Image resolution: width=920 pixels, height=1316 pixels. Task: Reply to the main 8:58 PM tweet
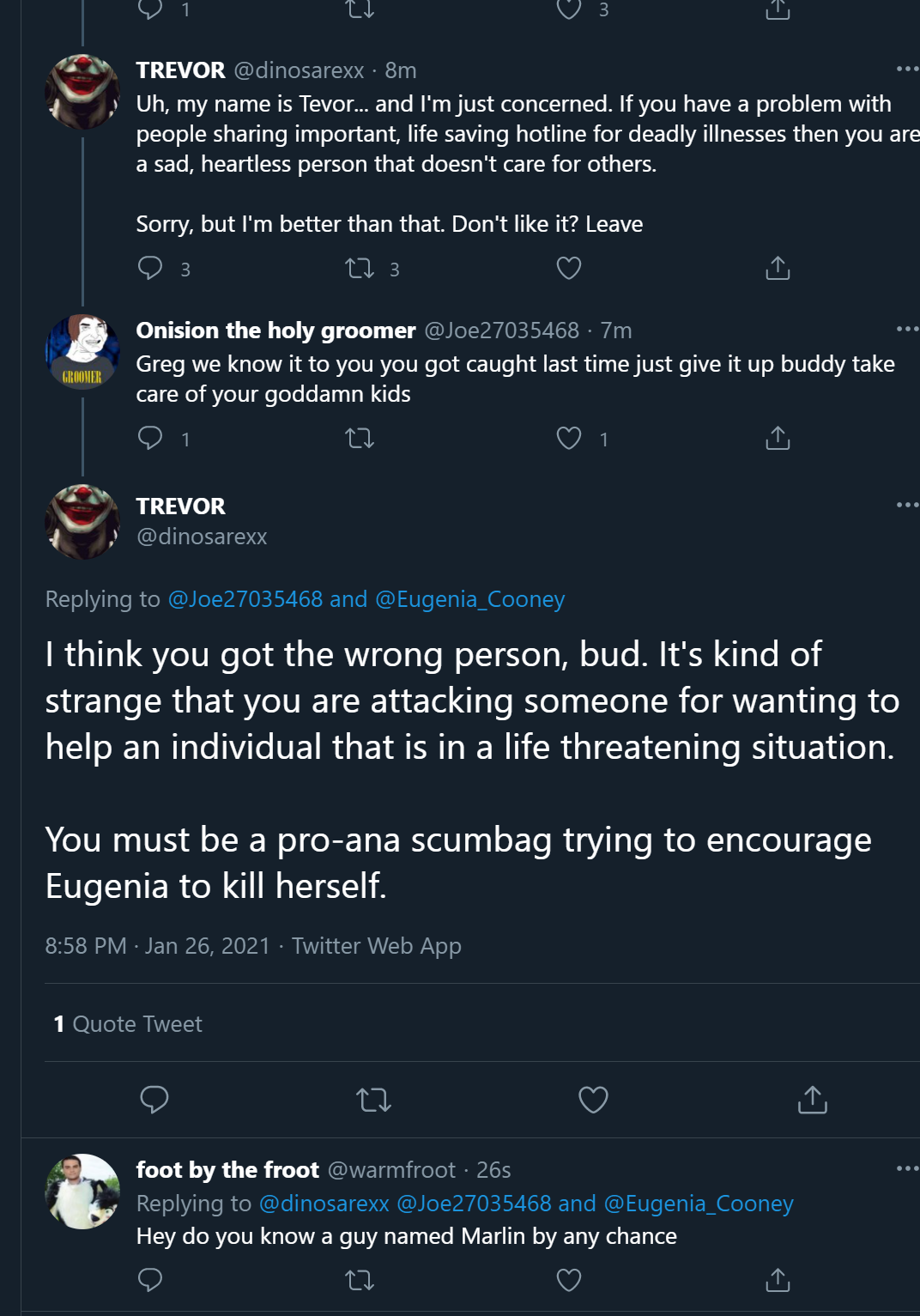[154, 1100]
